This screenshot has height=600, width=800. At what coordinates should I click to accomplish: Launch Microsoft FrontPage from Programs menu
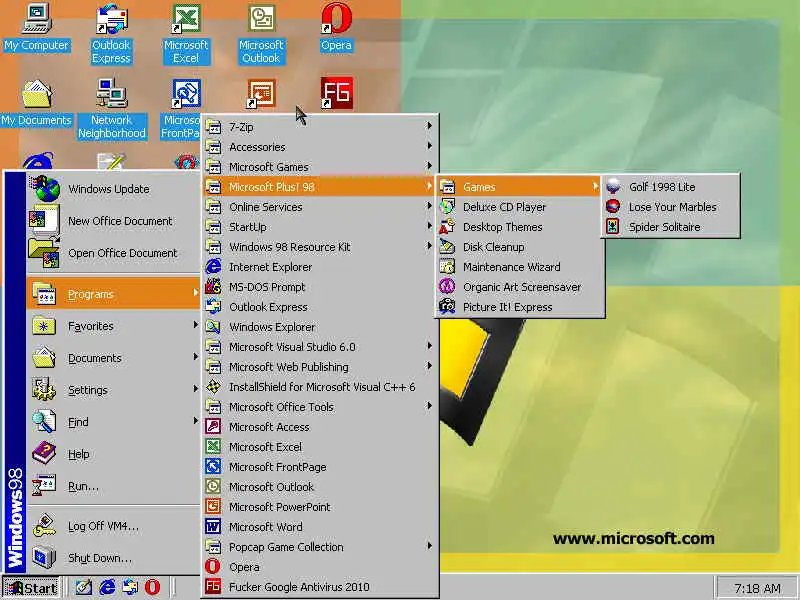[x=320, y=467]
